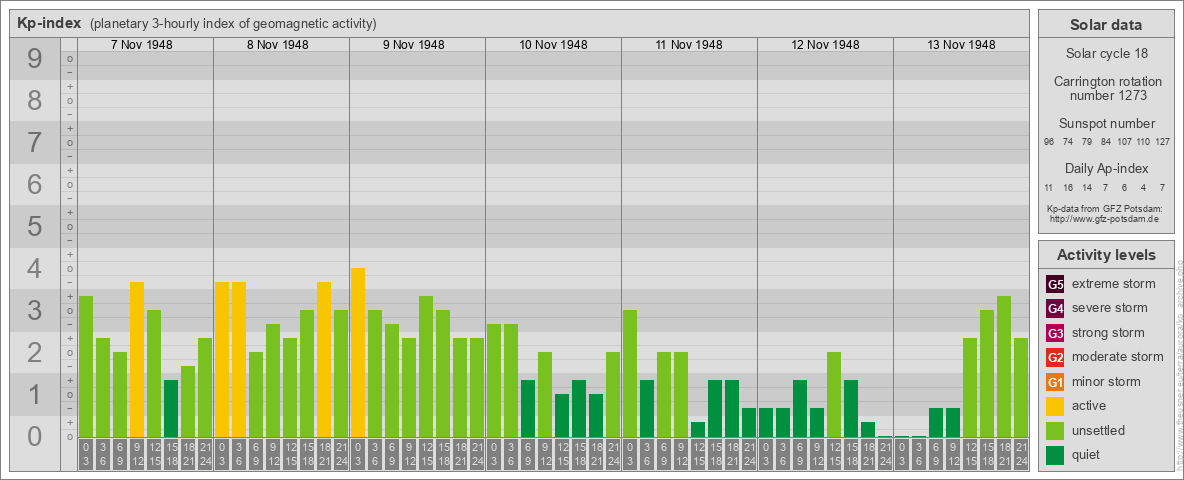This screenshot has height=480, width=1184.
Task: Click the 'Sunspot number' label
Action: click(1105, 123)
